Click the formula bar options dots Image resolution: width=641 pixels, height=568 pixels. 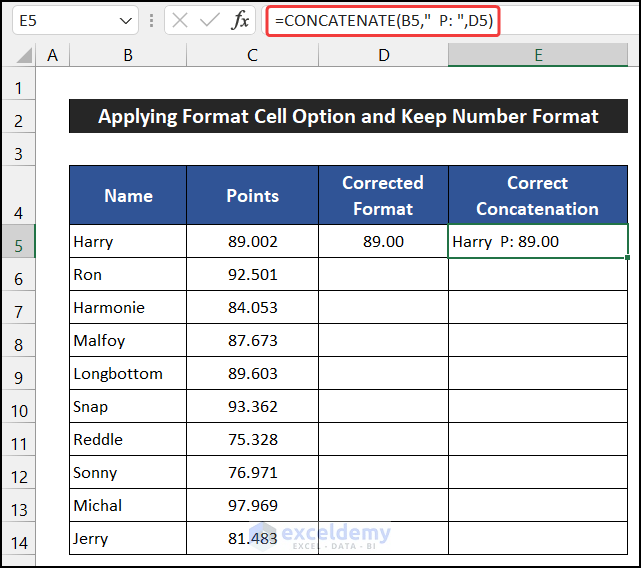(151, 20)
